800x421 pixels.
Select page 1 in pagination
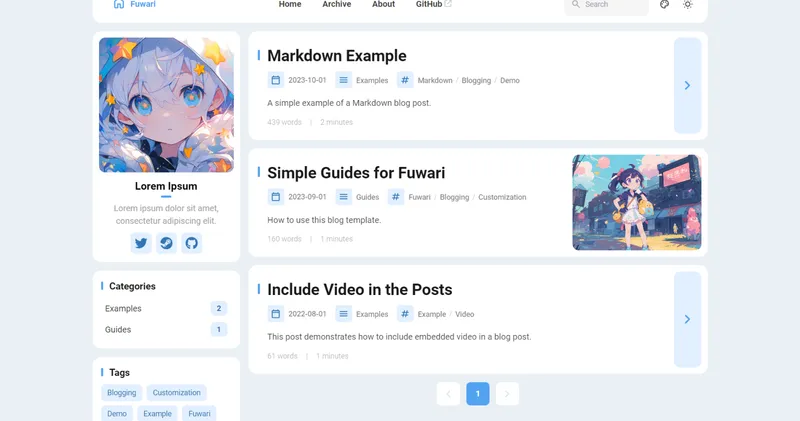pyautogui.click(x=478, y=394)
